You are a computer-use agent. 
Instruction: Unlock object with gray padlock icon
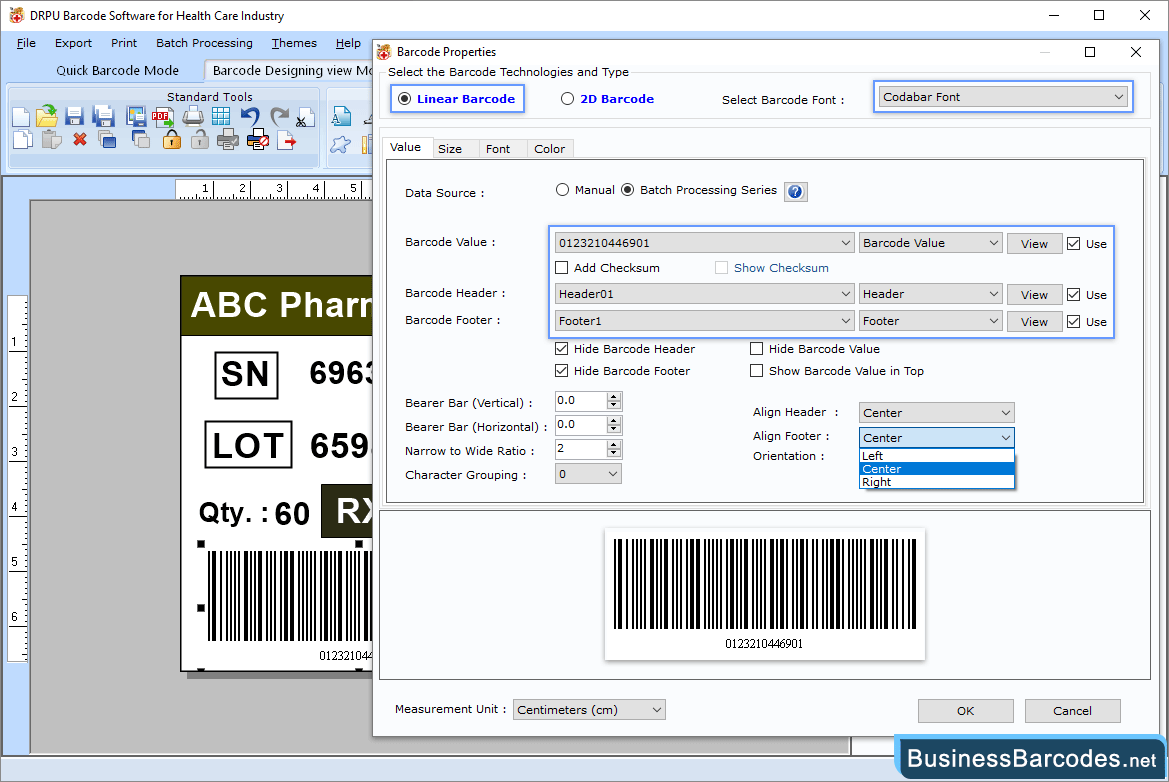pos(199,139)
